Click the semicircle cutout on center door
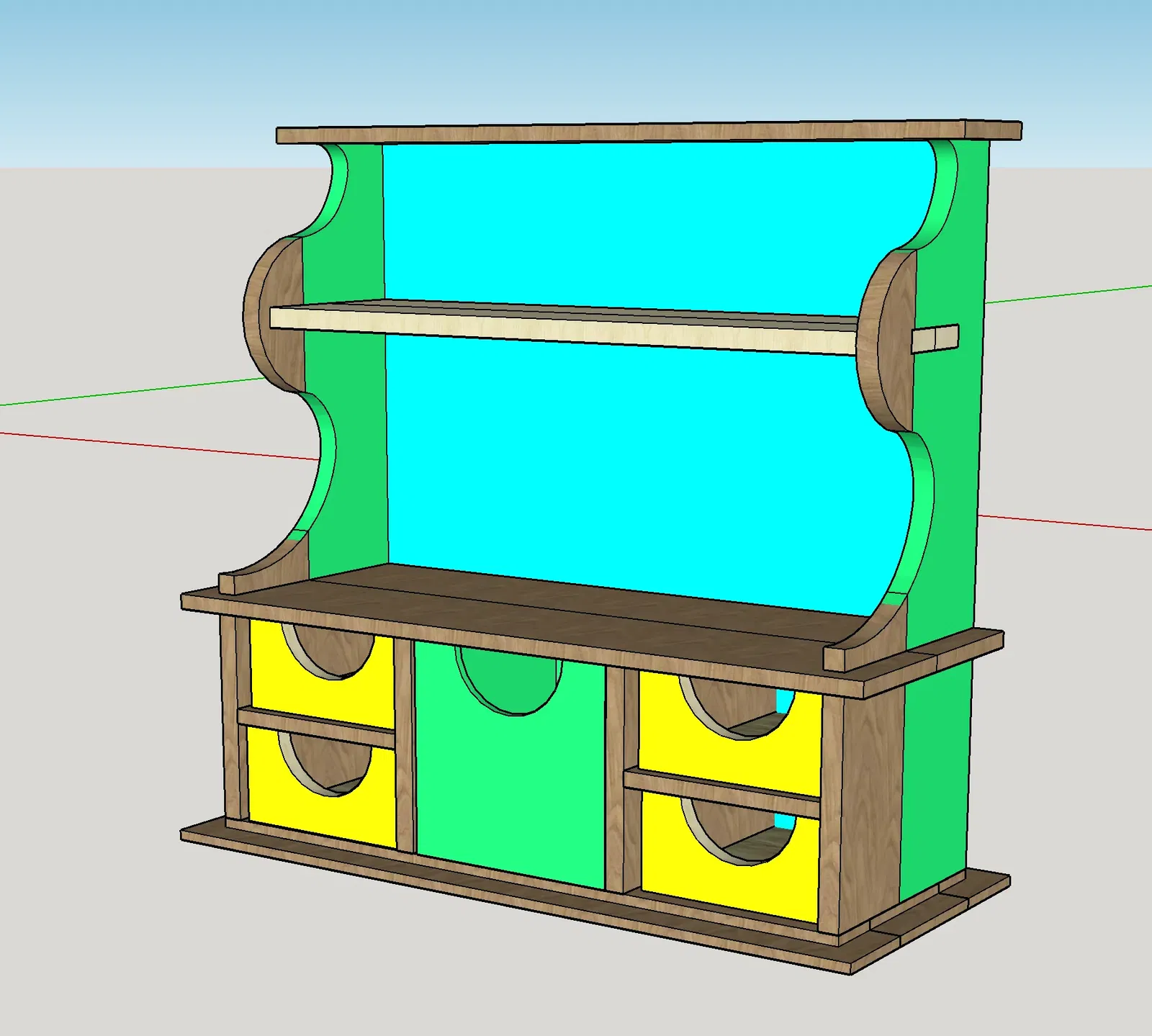Viewport: 1152px width, 1036px height. pyautogui.click(x=510, y=680)
